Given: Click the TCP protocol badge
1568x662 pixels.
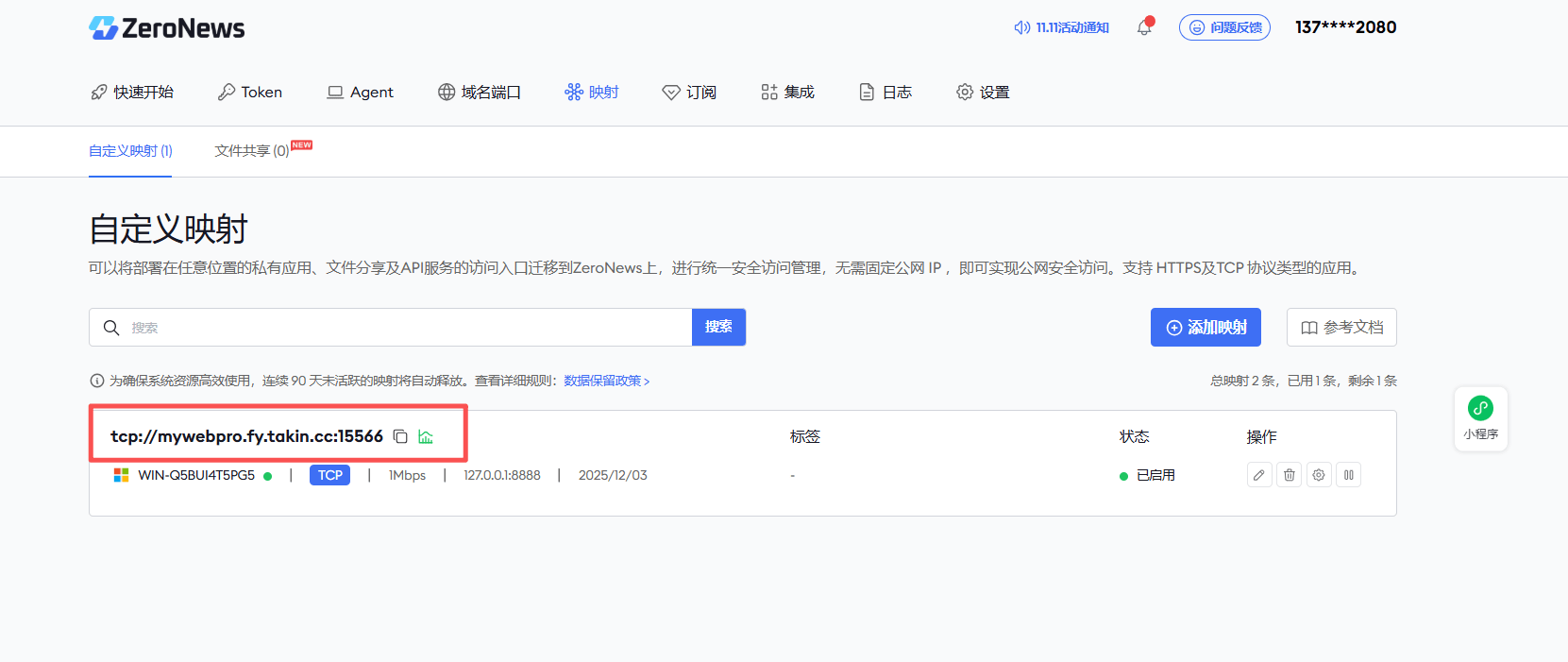Looking at the screenshot, I should 330,475.
